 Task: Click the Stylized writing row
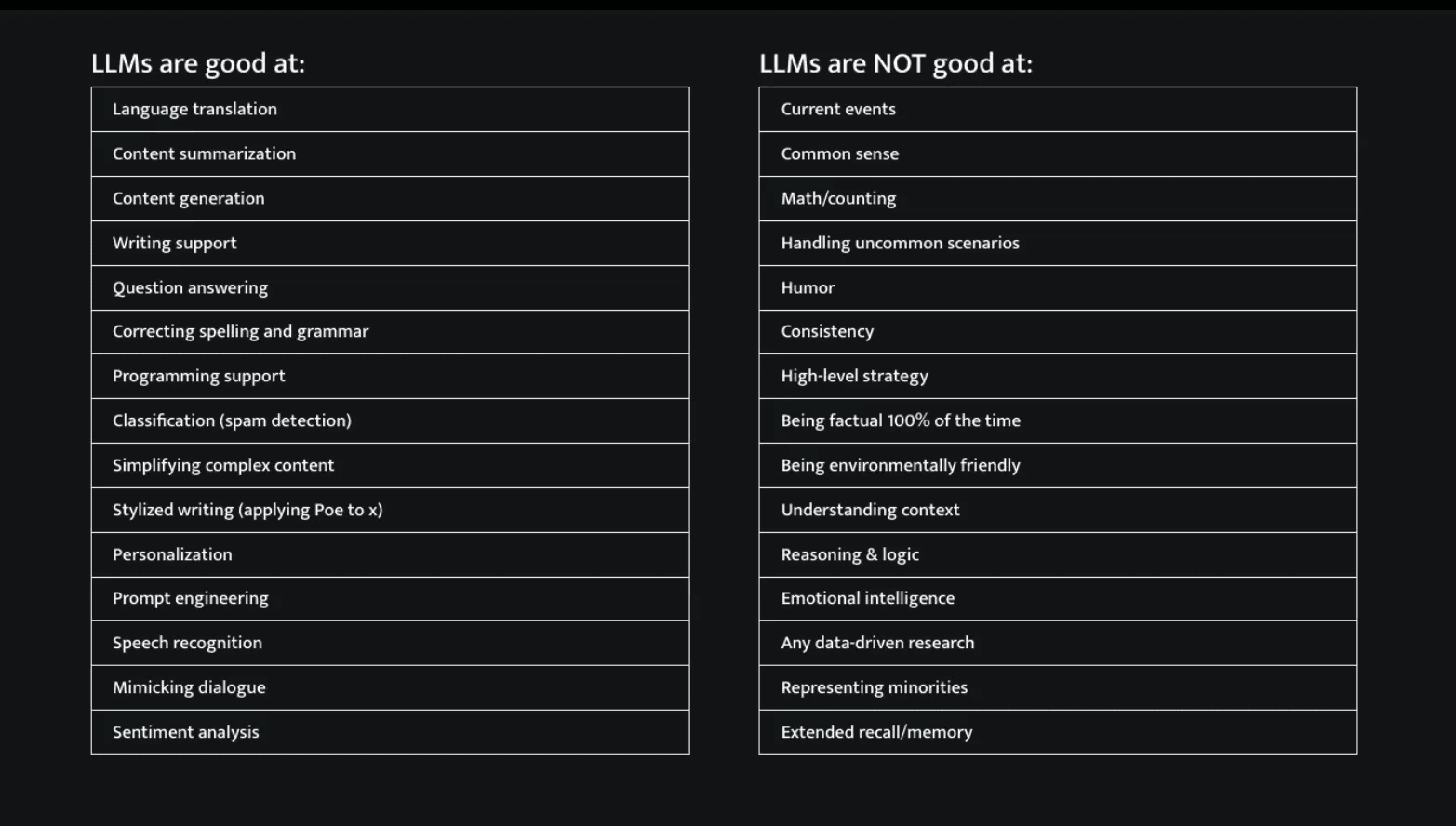[247, 510]
